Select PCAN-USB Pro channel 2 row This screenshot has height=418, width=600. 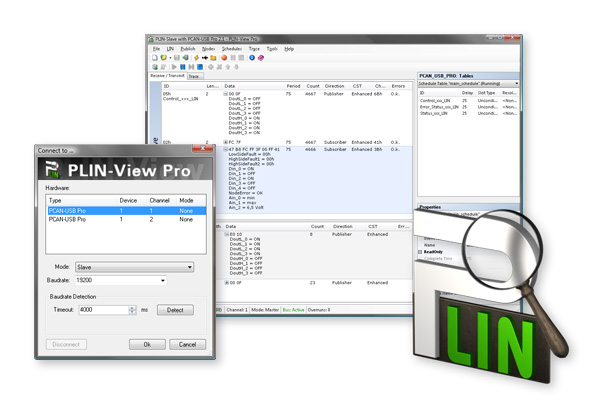(x=127, y=219)
